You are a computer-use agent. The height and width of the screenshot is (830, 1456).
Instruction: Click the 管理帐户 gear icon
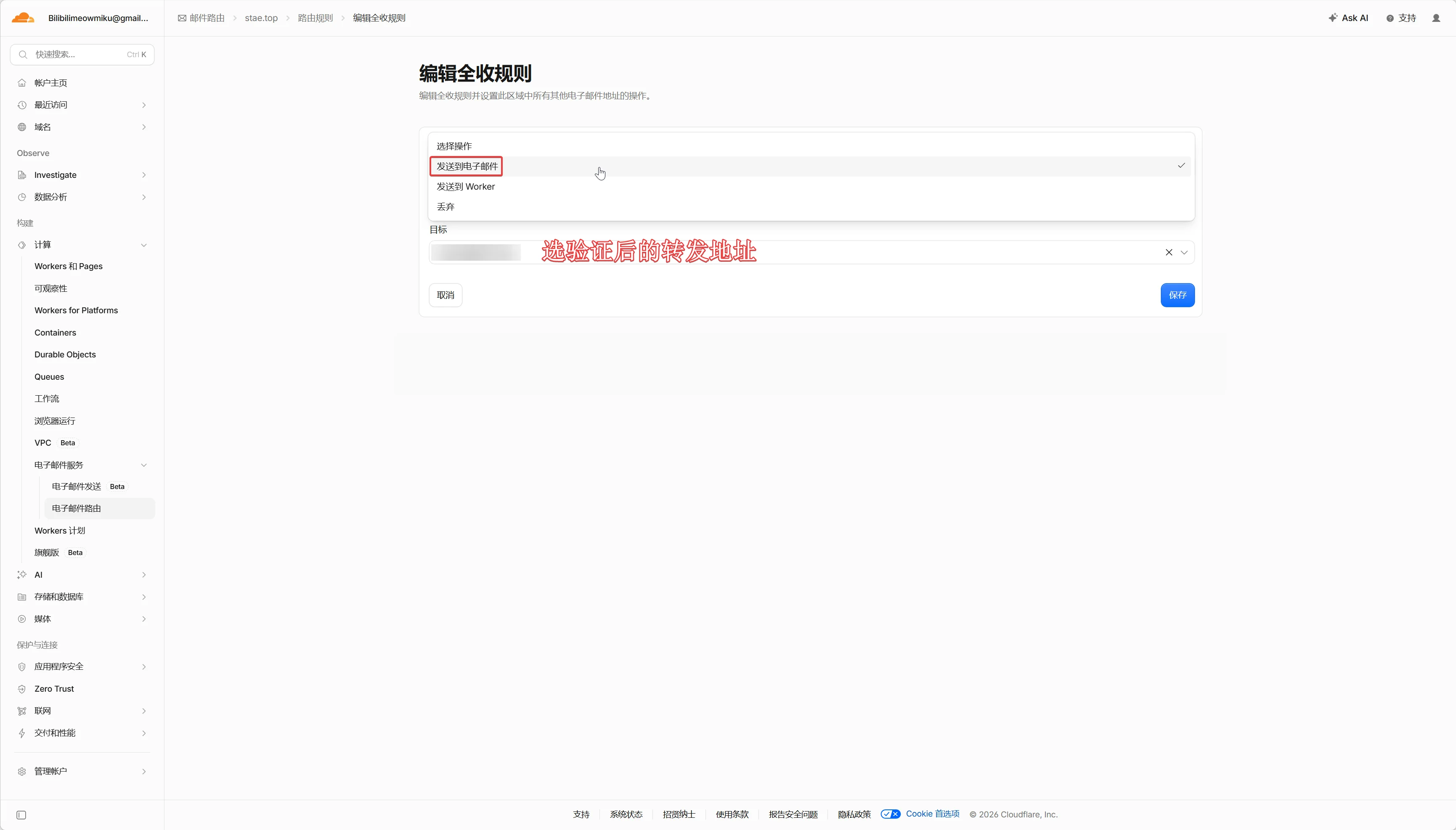tap(22, 771)
